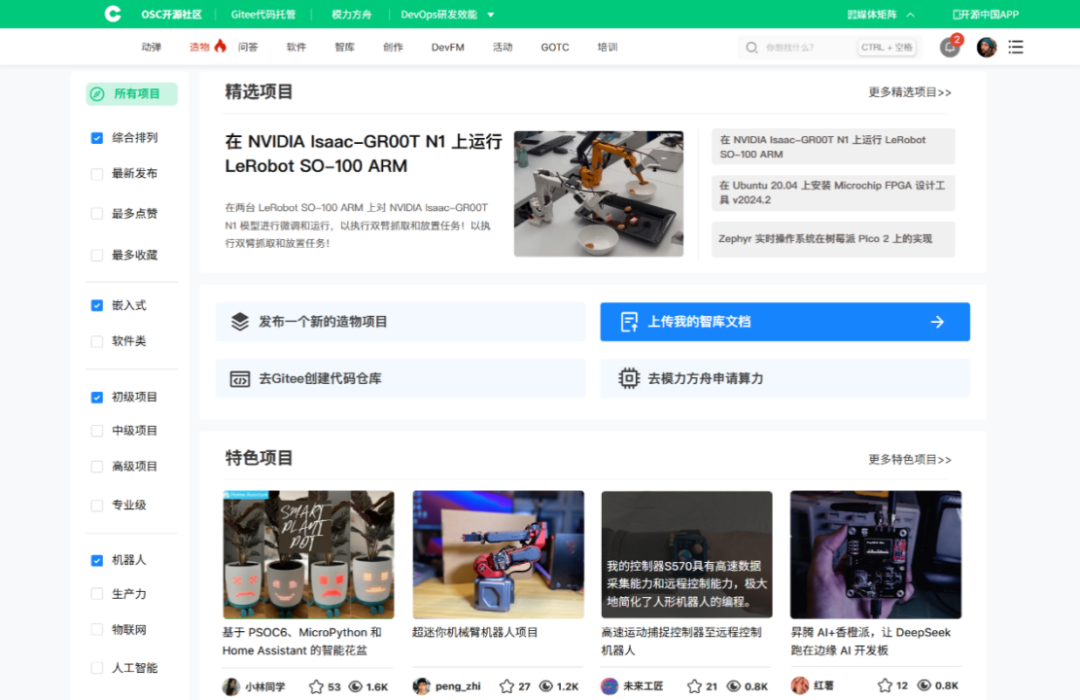Tick the 人工智能 checkbox
1080x700 pixels.
(97, 668)
